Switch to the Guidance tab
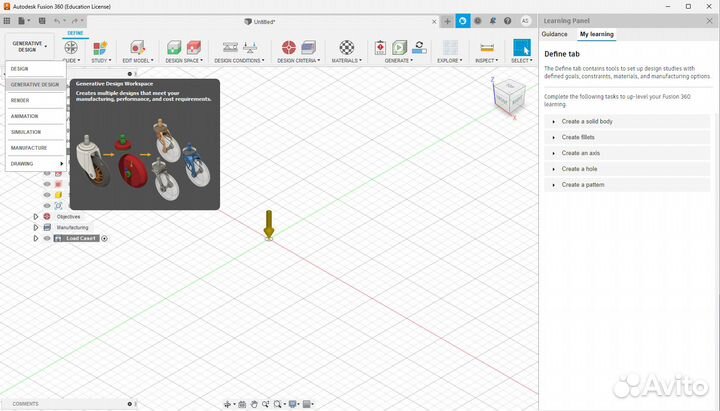The width and height of the screenshot is (720, 411). [554, 34]
